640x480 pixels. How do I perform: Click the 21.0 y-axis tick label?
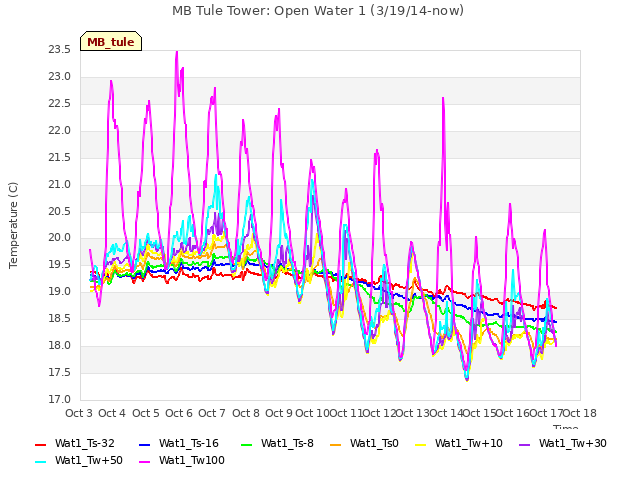click(60, 184)
